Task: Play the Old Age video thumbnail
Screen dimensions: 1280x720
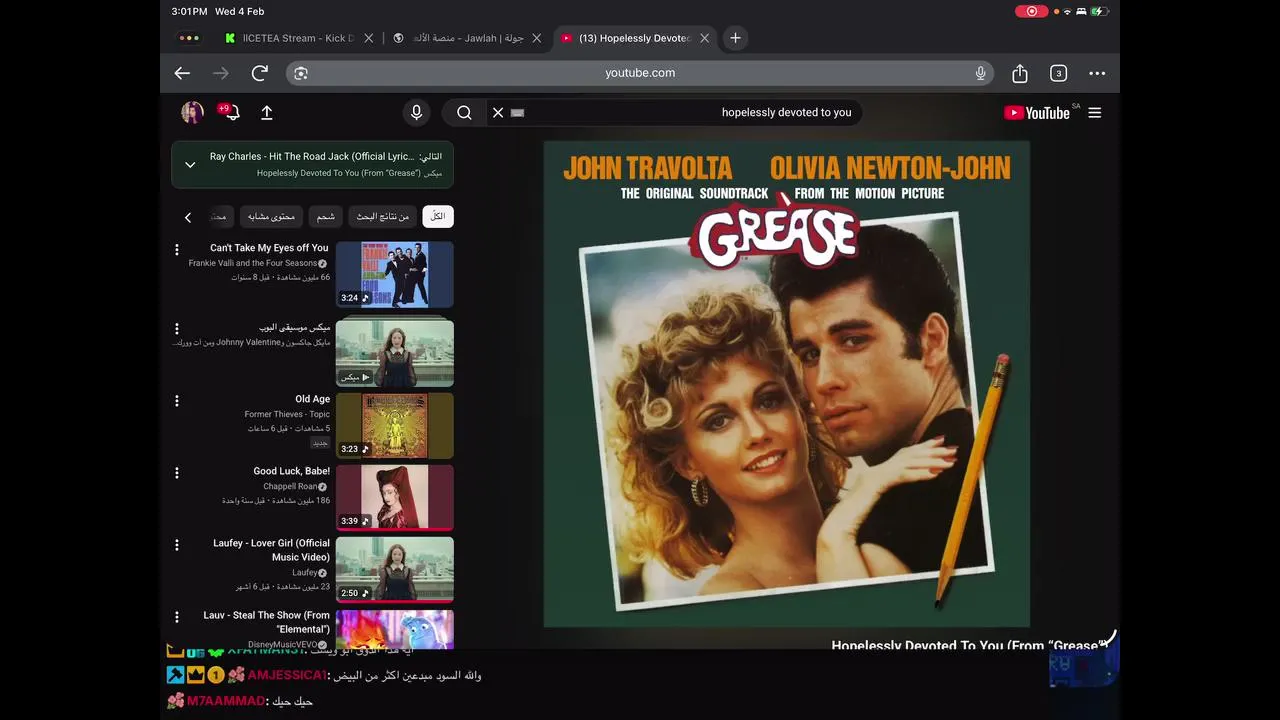Action: point(394,425)
